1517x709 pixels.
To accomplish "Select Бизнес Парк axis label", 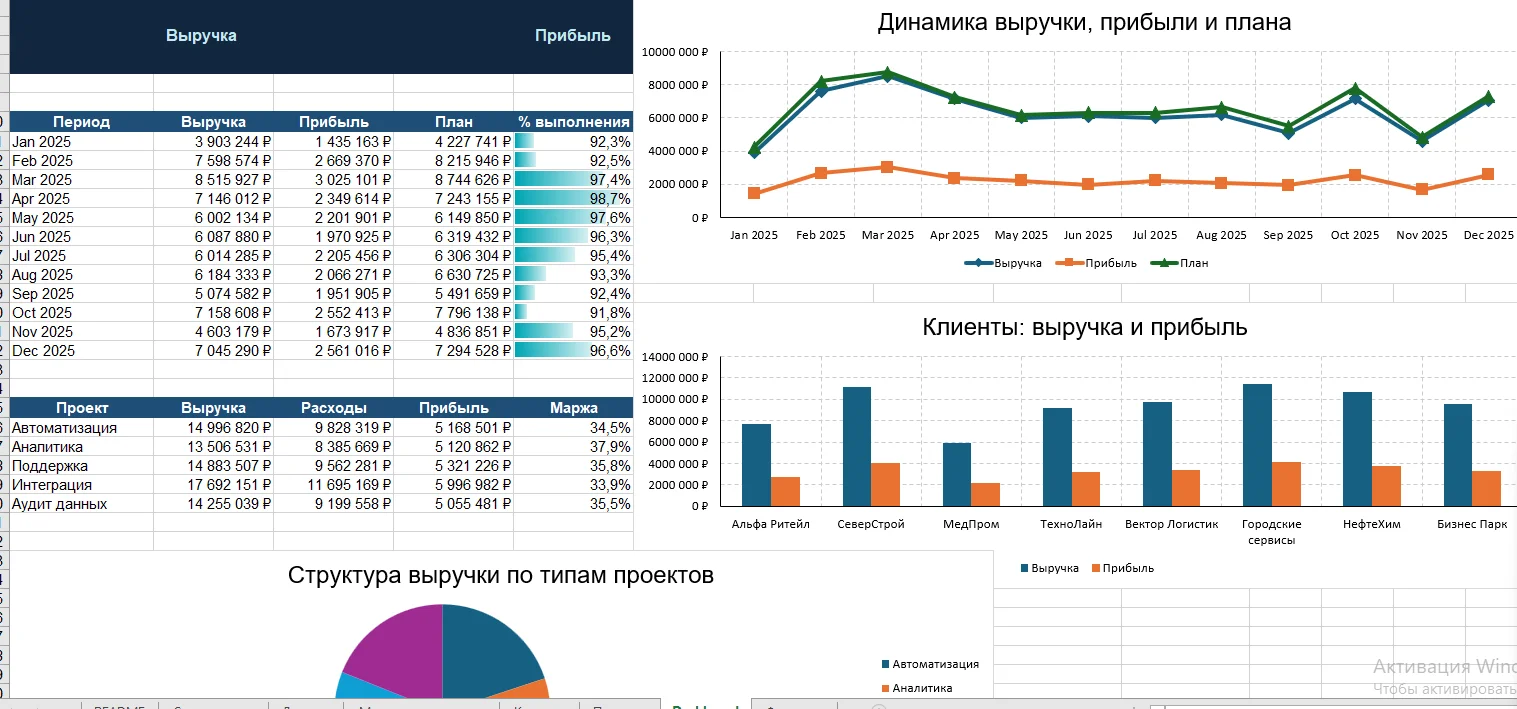I will point(1472,524).
